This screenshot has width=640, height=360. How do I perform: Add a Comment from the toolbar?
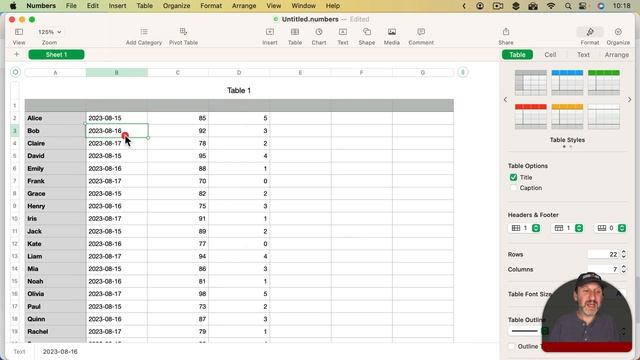[x=421, y=32]
